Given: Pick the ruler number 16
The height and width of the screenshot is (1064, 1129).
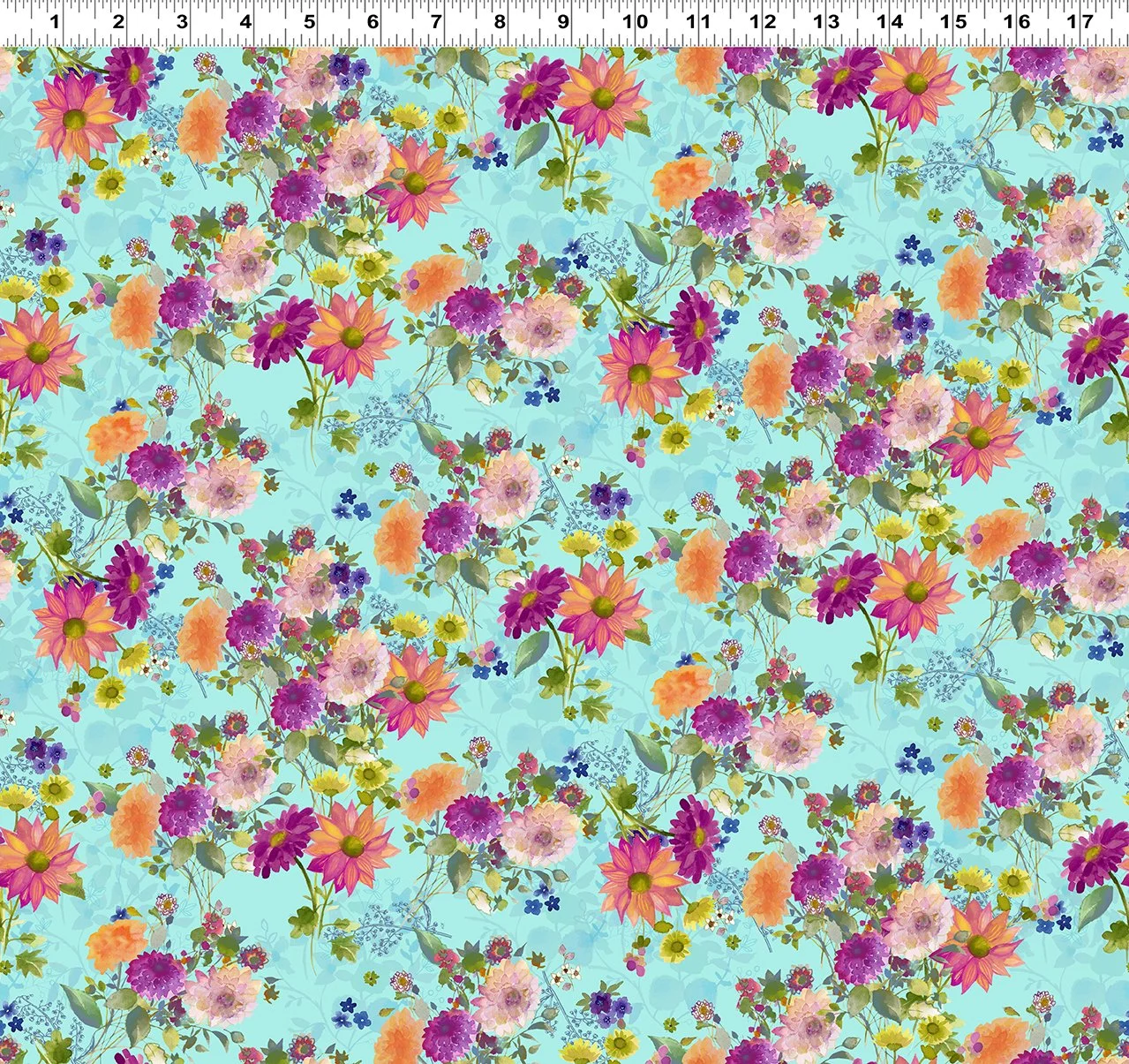Looking at the screenshot, I should tap(1017, 21).
